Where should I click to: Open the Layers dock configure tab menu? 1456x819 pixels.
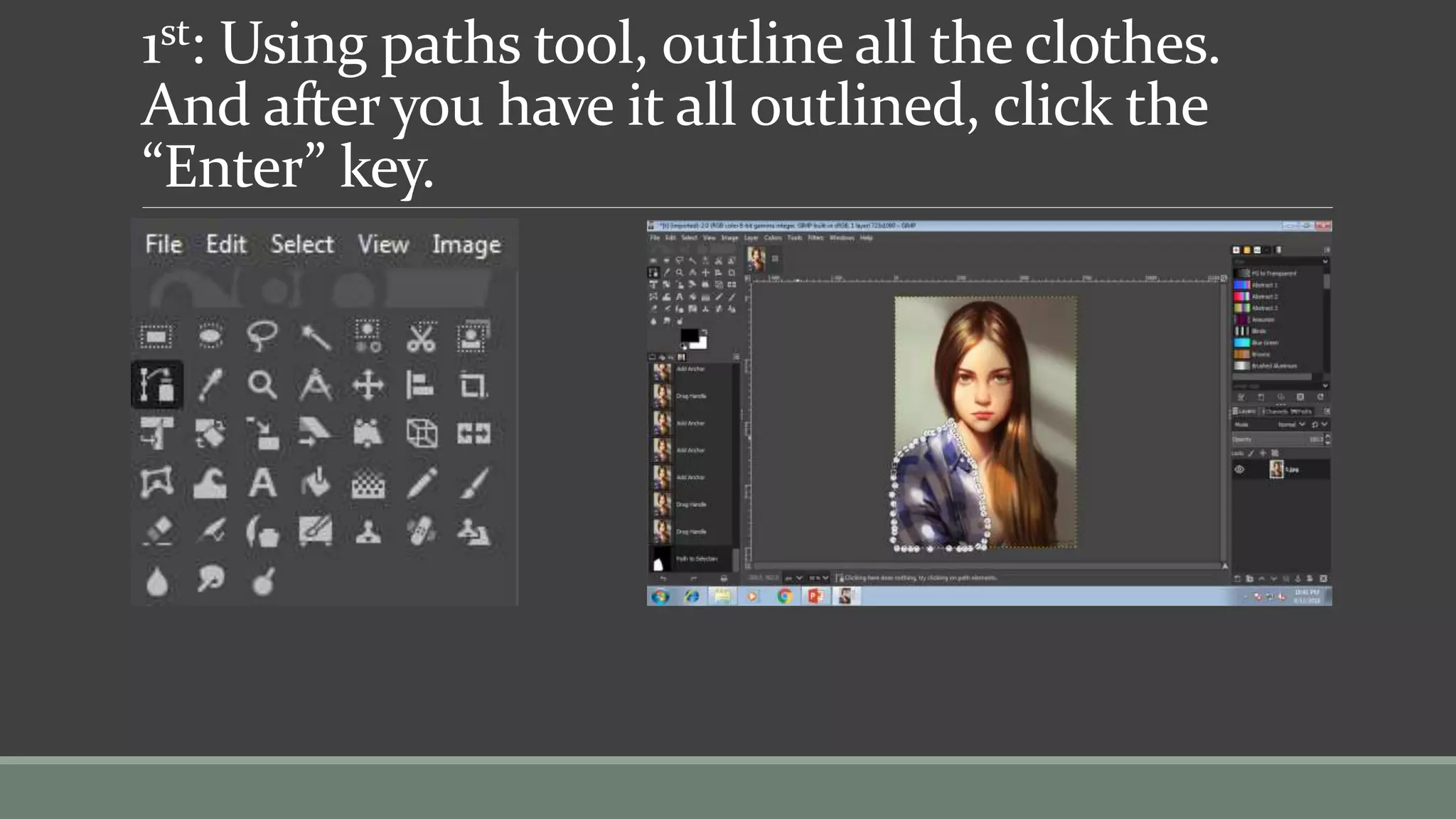(1326, 412)
